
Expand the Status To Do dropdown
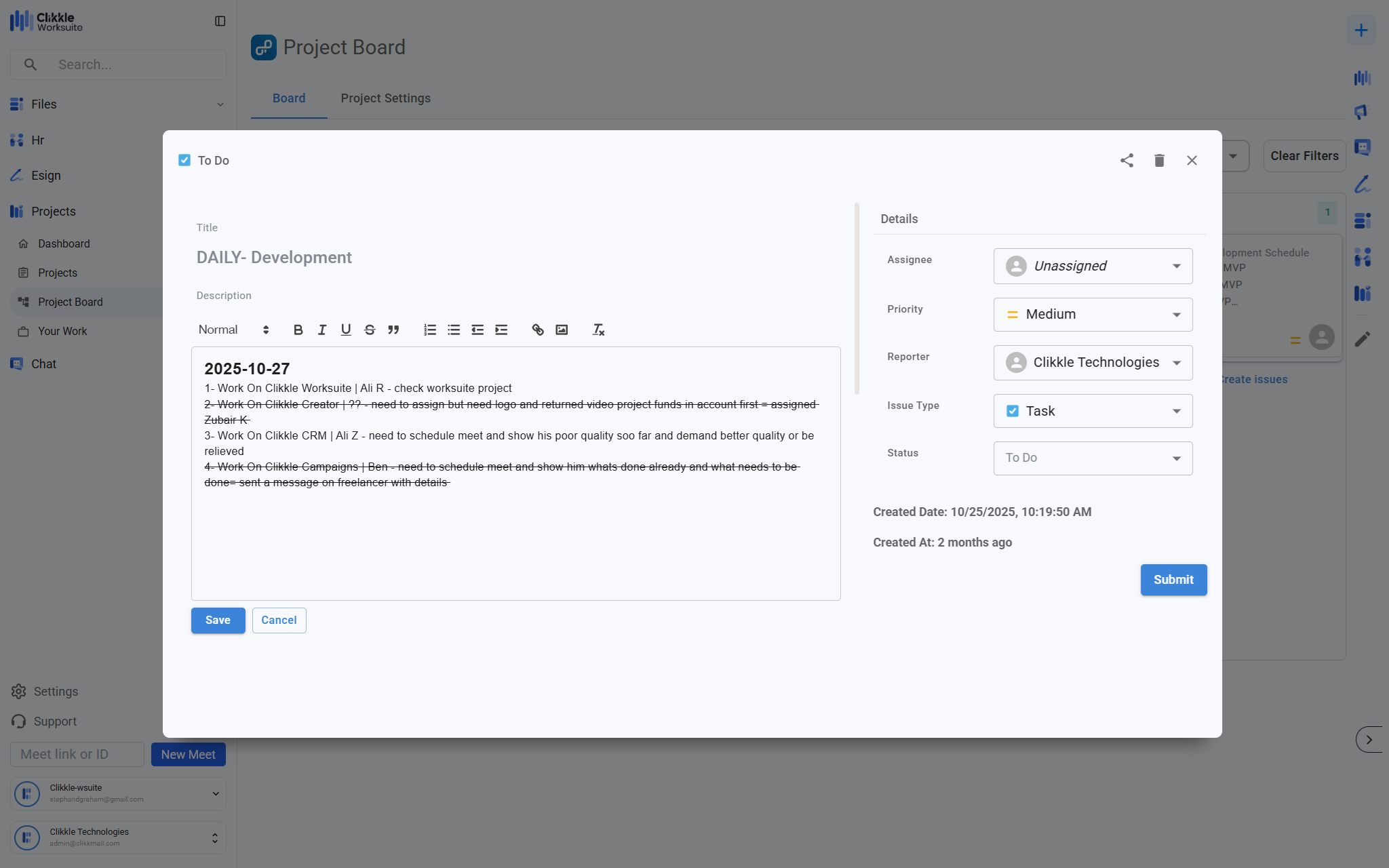click(1093, 458)
